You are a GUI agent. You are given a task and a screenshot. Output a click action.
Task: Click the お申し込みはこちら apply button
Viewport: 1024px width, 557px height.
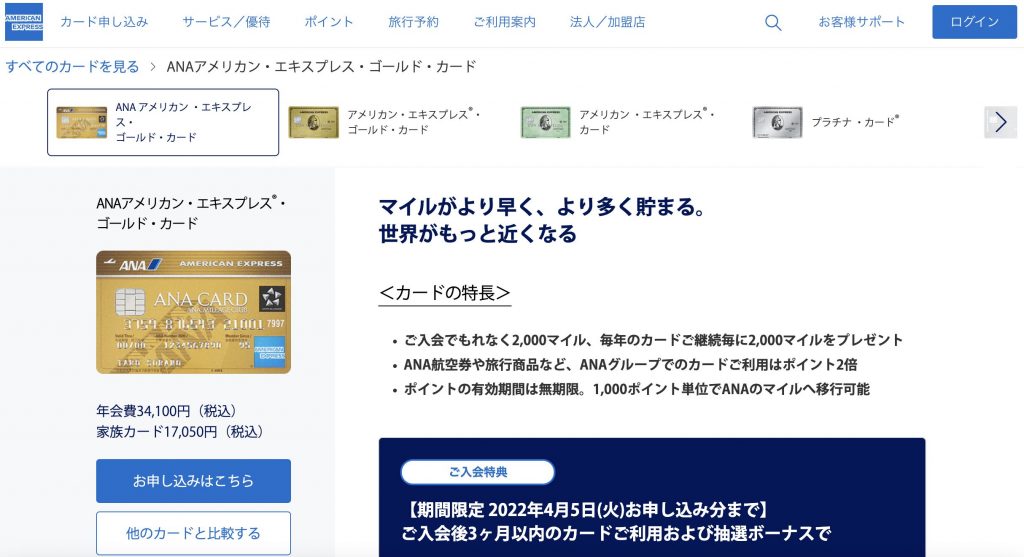pos(193,481)
